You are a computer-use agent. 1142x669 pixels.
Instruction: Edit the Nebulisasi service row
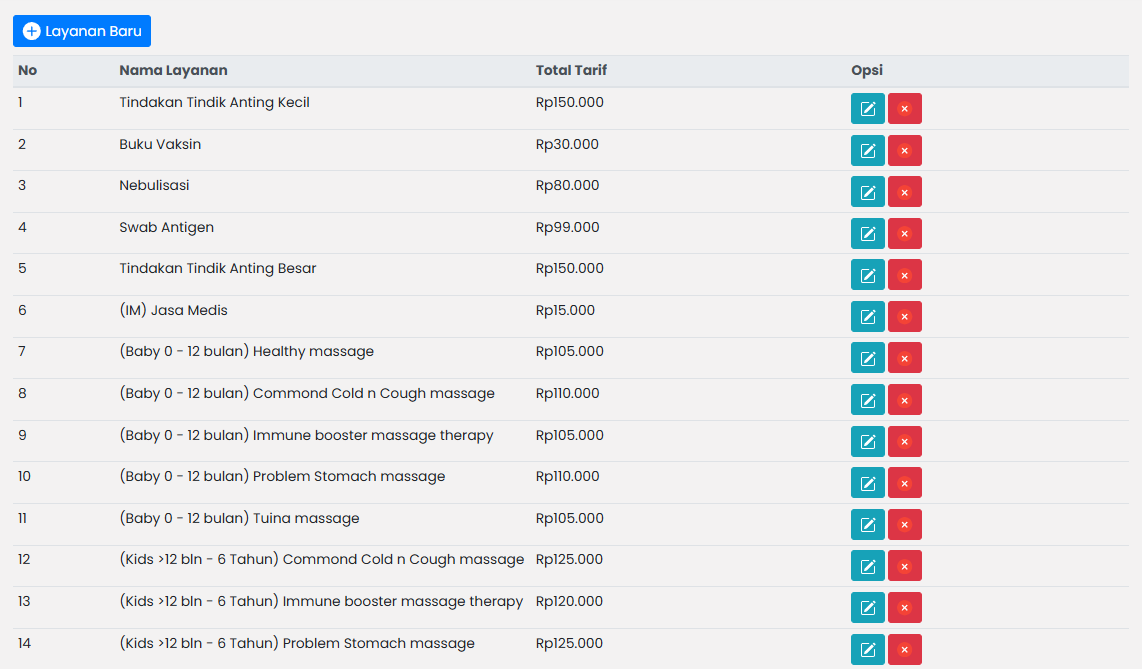coord(867,192)
